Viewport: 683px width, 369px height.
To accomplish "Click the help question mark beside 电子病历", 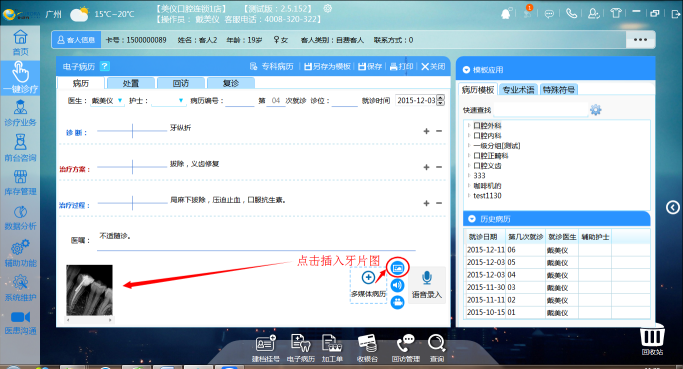I will [x=105, y=66].
